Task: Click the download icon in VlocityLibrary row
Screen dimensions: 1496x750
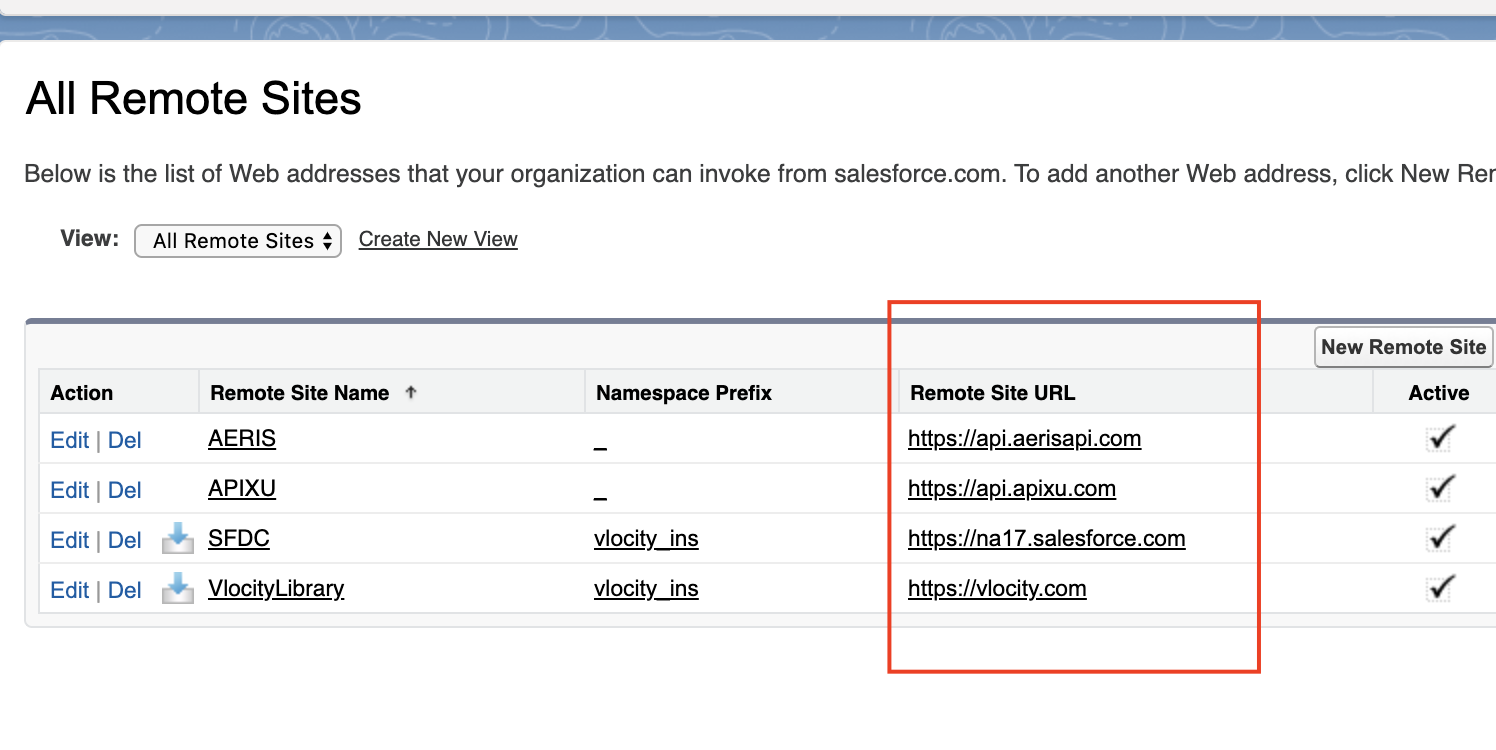Action: [178, 589]
